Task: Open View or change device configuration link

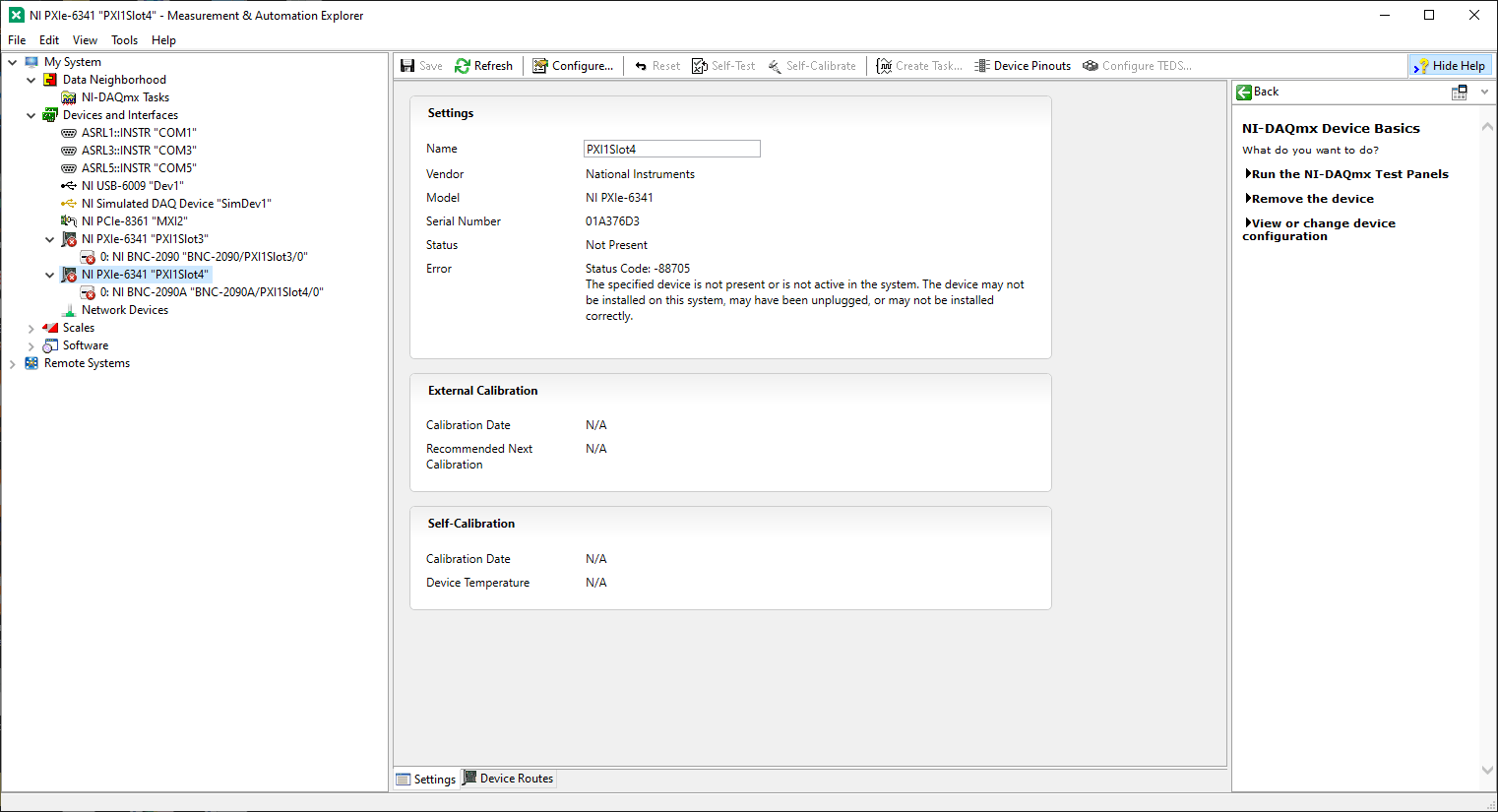Action: pos(1319,229)
